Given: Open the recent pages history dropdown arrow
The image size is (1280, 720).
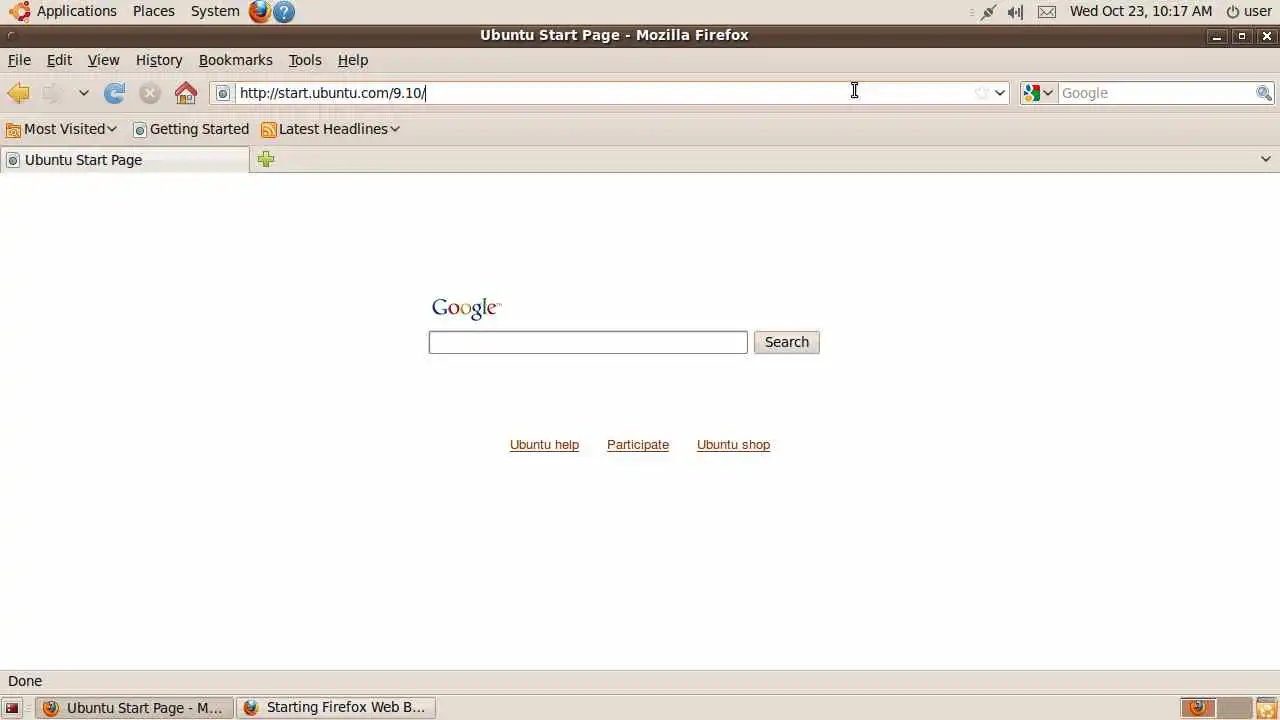Looking at the screenshot, I should (x=84, y=93).
